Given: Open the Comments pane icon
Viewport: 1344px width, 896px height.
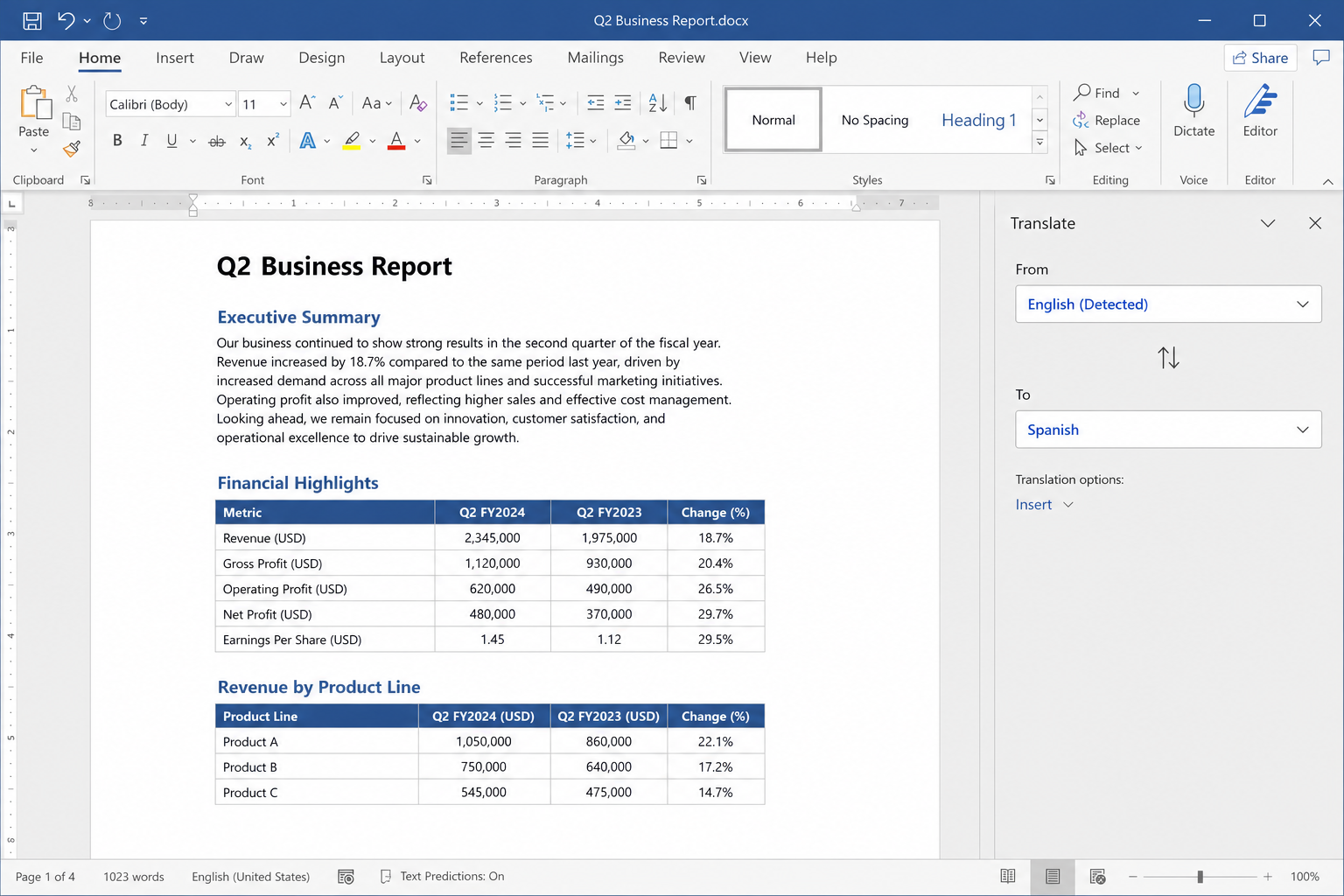Looking at the screenshot, I should [x=1321, y=58].
